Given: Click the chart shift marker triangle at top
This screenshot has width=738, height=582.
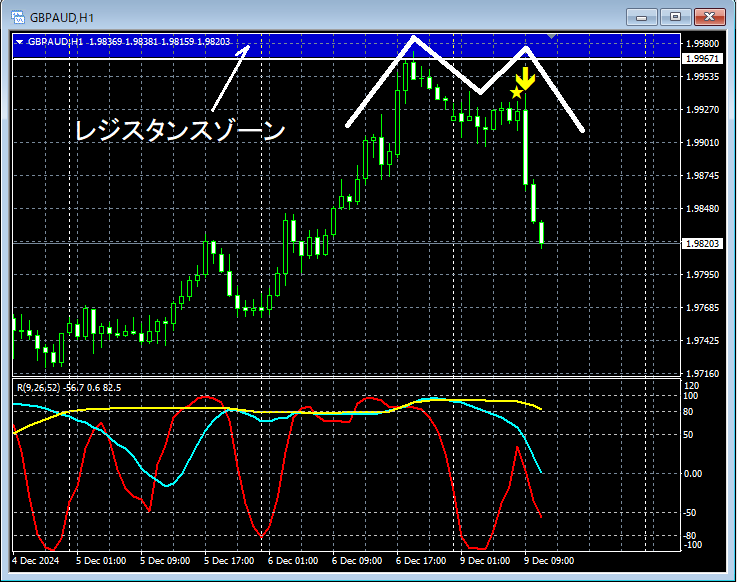Looking at the screenshot, I should click(x=552, y=36).
